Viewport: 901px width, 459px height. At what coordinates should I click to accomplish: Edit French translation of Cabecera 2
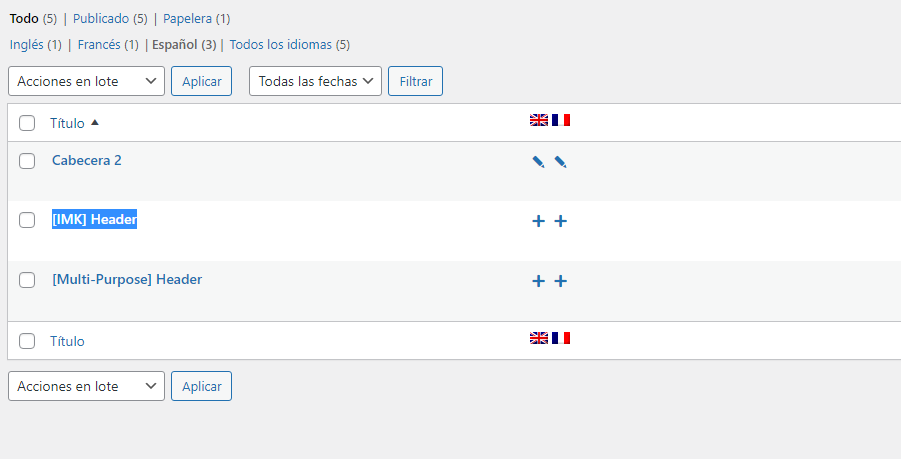tap(560, 161)
